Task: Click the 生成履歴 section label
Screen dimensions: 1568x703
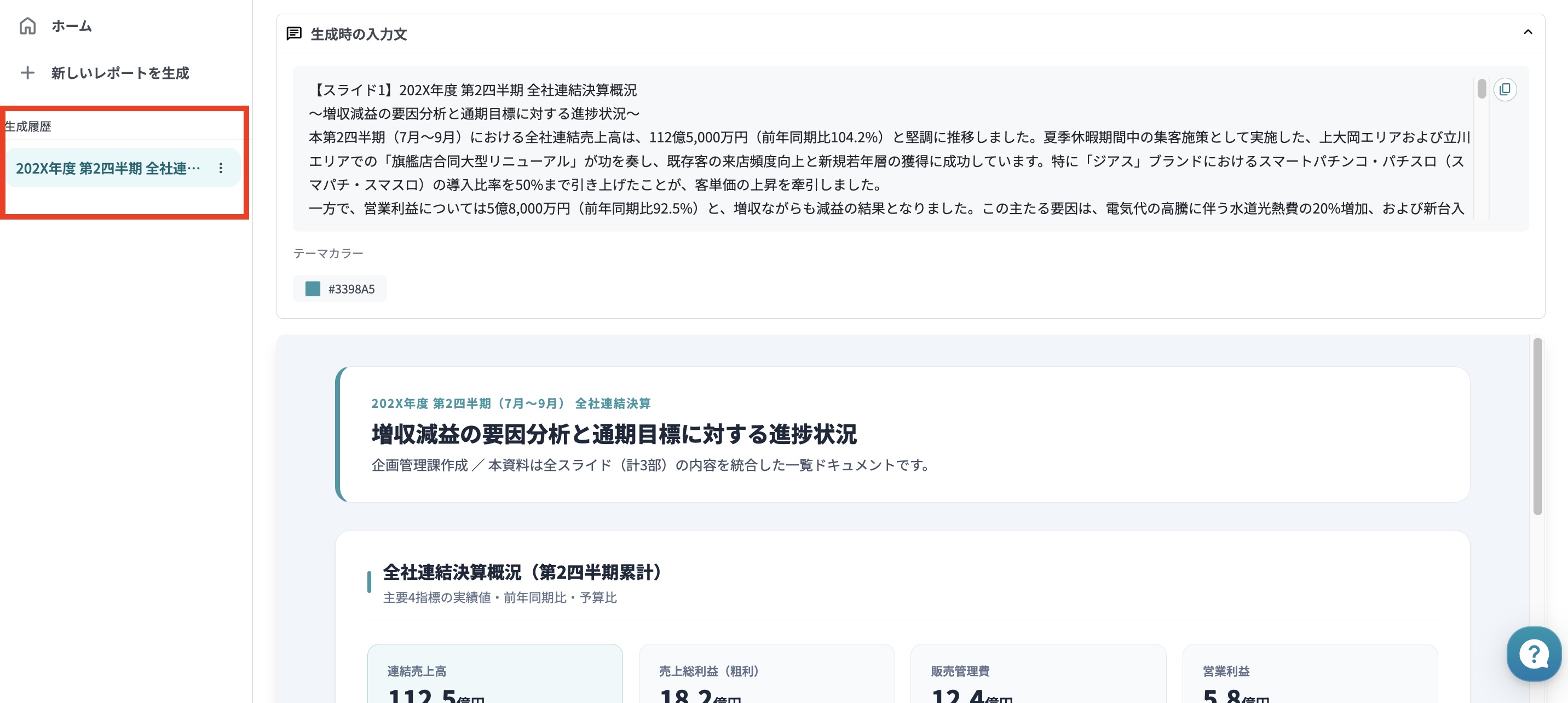Action: [x=28, y=126]
